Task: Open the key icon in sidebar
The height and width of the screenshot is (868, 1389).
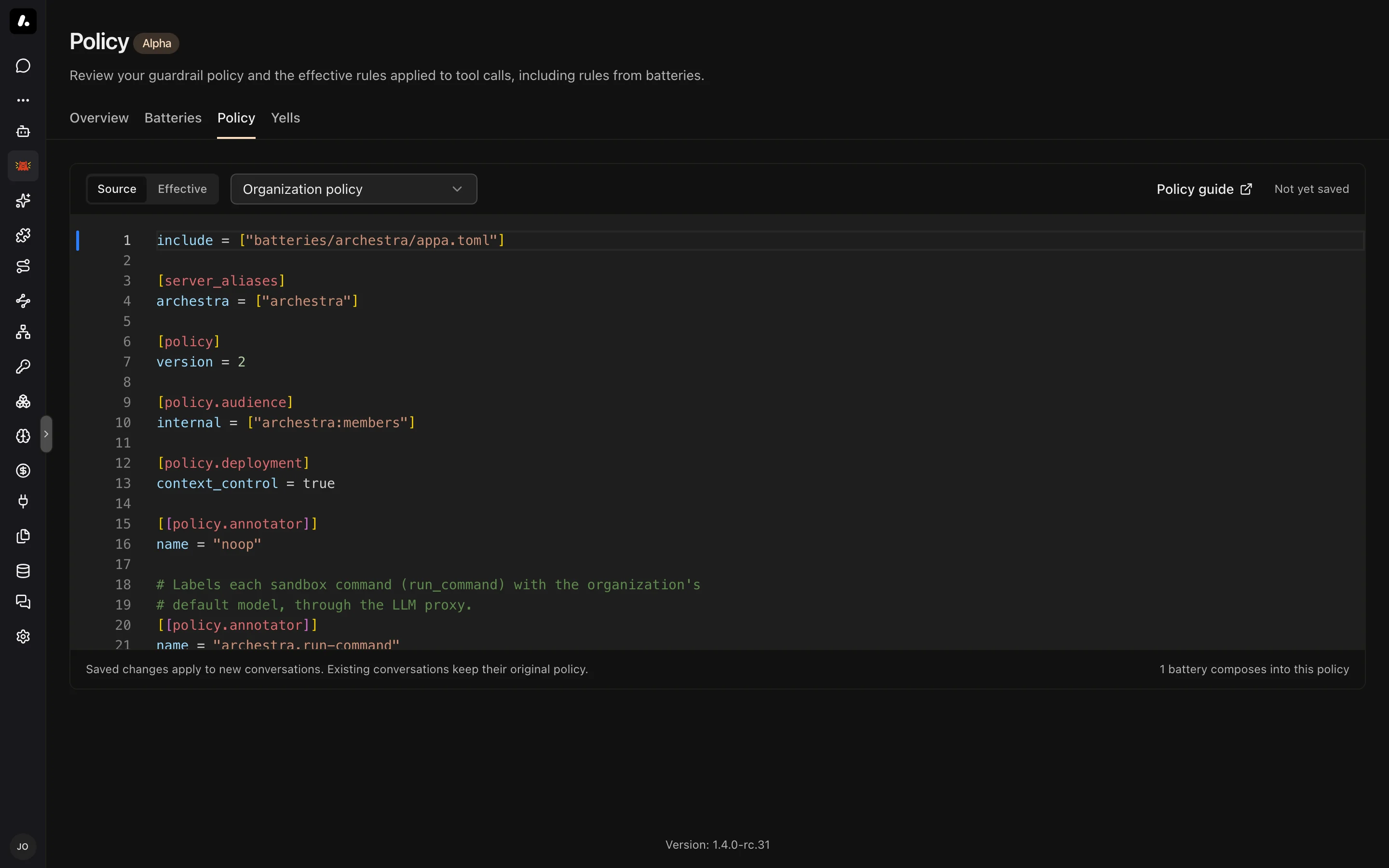Action: [23, 367]
